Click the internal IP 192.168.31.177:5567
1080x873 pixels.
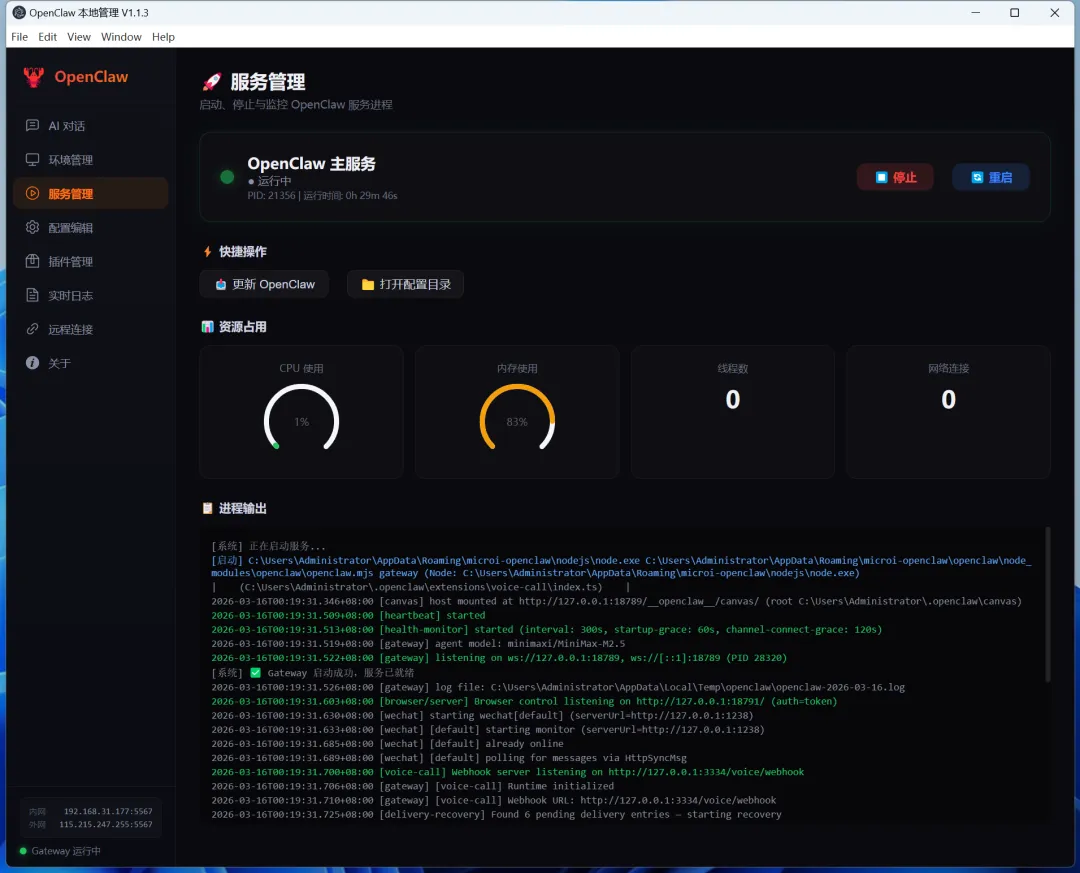tap(108, 811)
